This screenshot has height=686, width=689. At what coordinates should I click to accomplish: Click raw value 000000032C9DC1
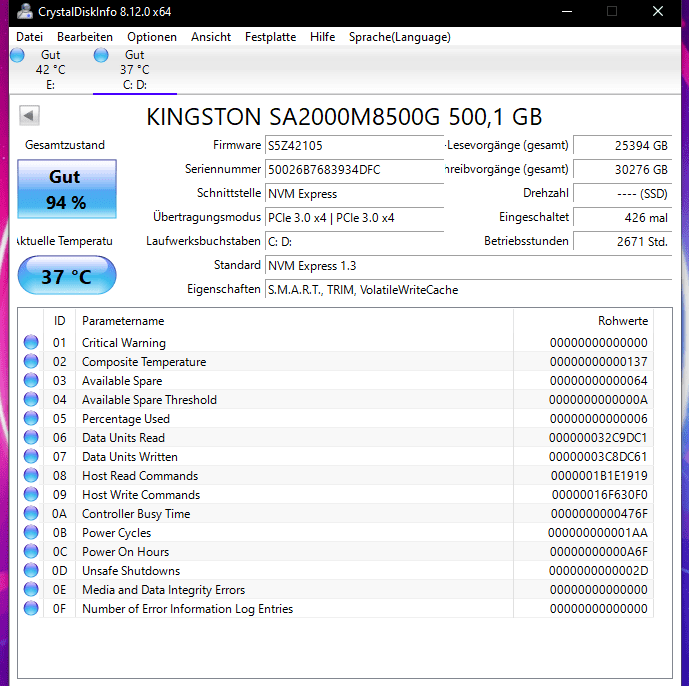point(598,438)
